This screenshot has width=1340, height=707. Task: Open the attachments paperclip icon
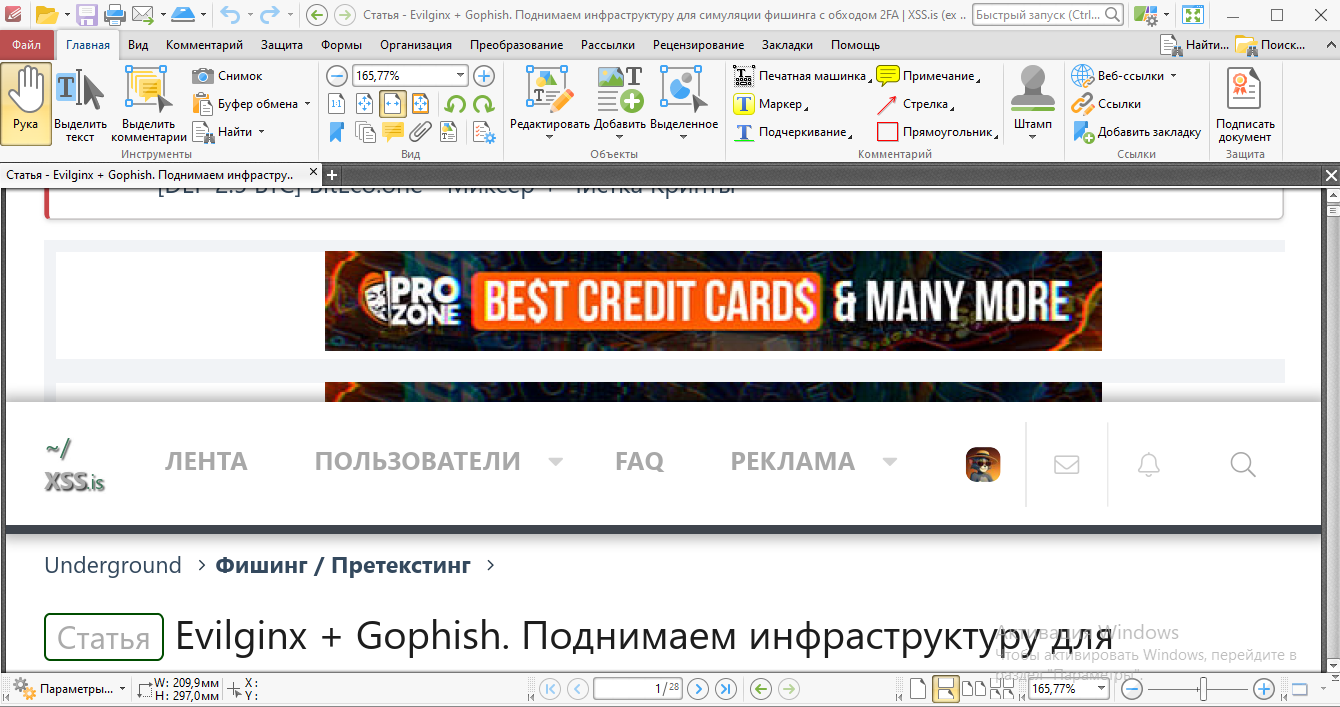(421, 131)
